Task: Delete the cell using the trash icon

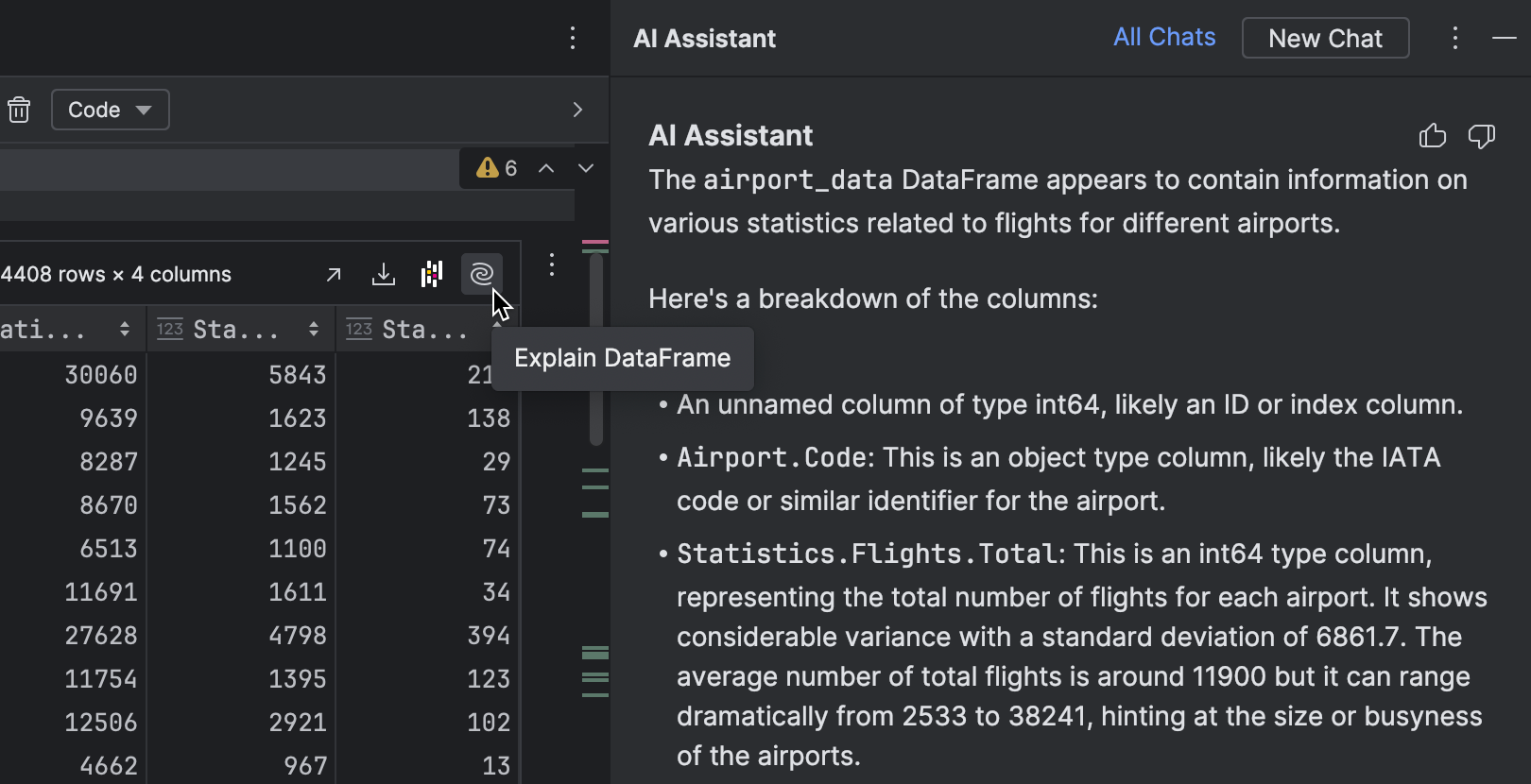Action: (19, 110)
